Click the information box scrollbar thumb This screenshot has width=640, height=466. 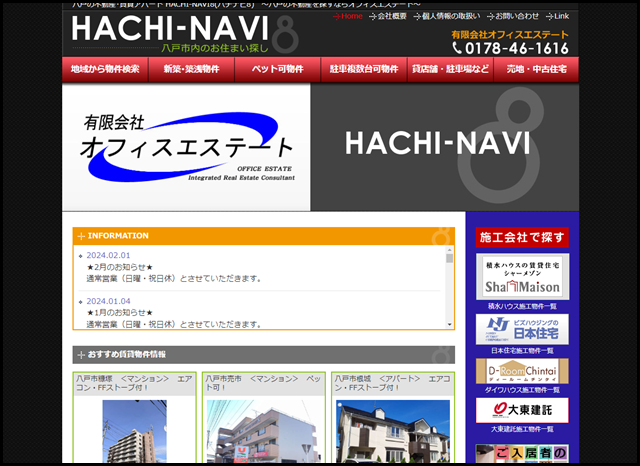point(449,258)
